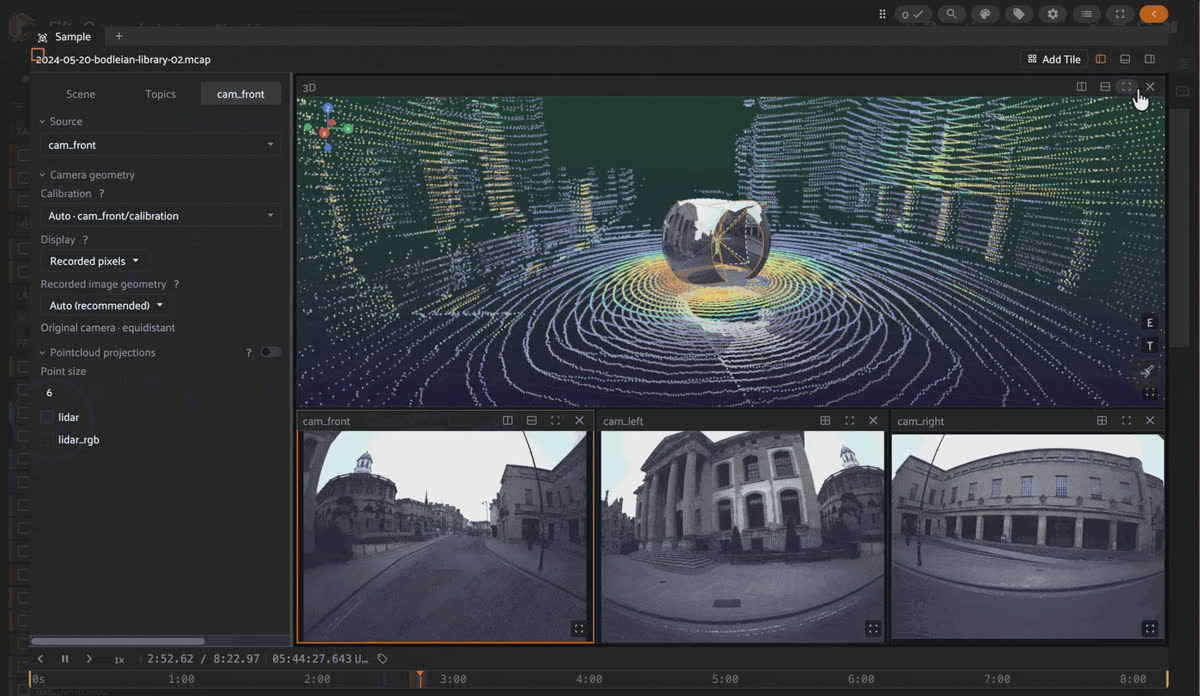Image resolution: width=1200 pixels, height=696 pixels.
Task: Click the tag icon in top toolbar
Action: click(x=1018, y=14)
